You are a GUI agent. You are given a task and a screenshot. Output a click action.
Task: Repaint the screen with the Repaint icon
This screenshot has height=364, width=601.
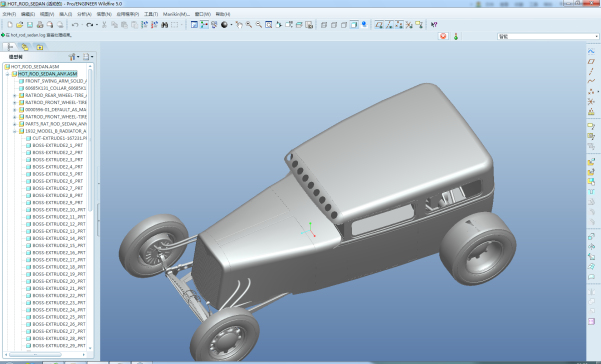pyautogui.click(x=194, y=25)
